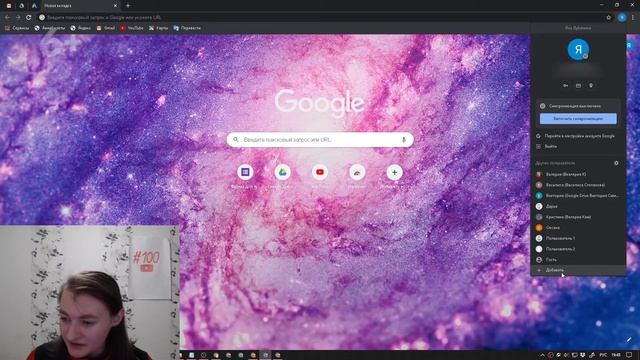Open the Gmail bookmark
This screenshot has width=640, height=360.
[x=106, y=28]
